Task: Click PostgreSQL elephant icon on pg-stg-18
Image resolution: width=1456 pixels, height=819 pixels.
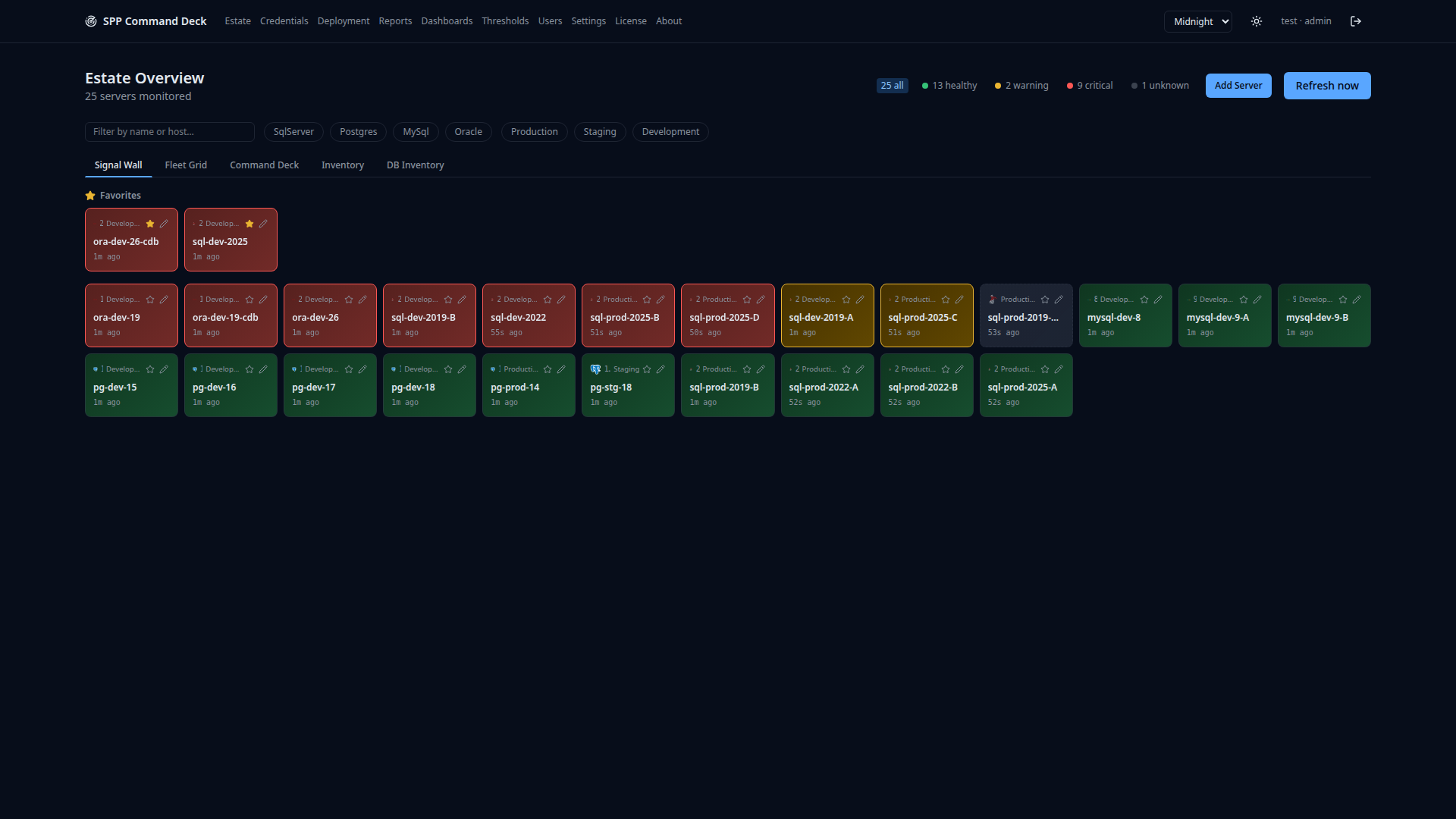Action: pyautogui.click(x=595, y=369)
